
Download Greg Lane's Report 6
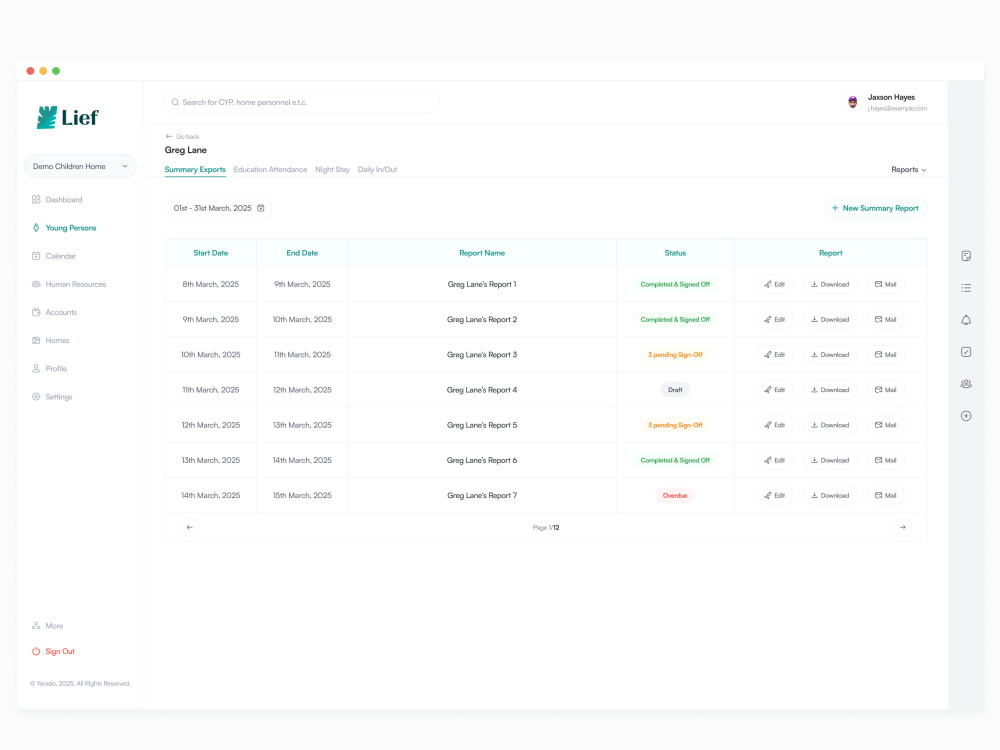pos(830,460)
